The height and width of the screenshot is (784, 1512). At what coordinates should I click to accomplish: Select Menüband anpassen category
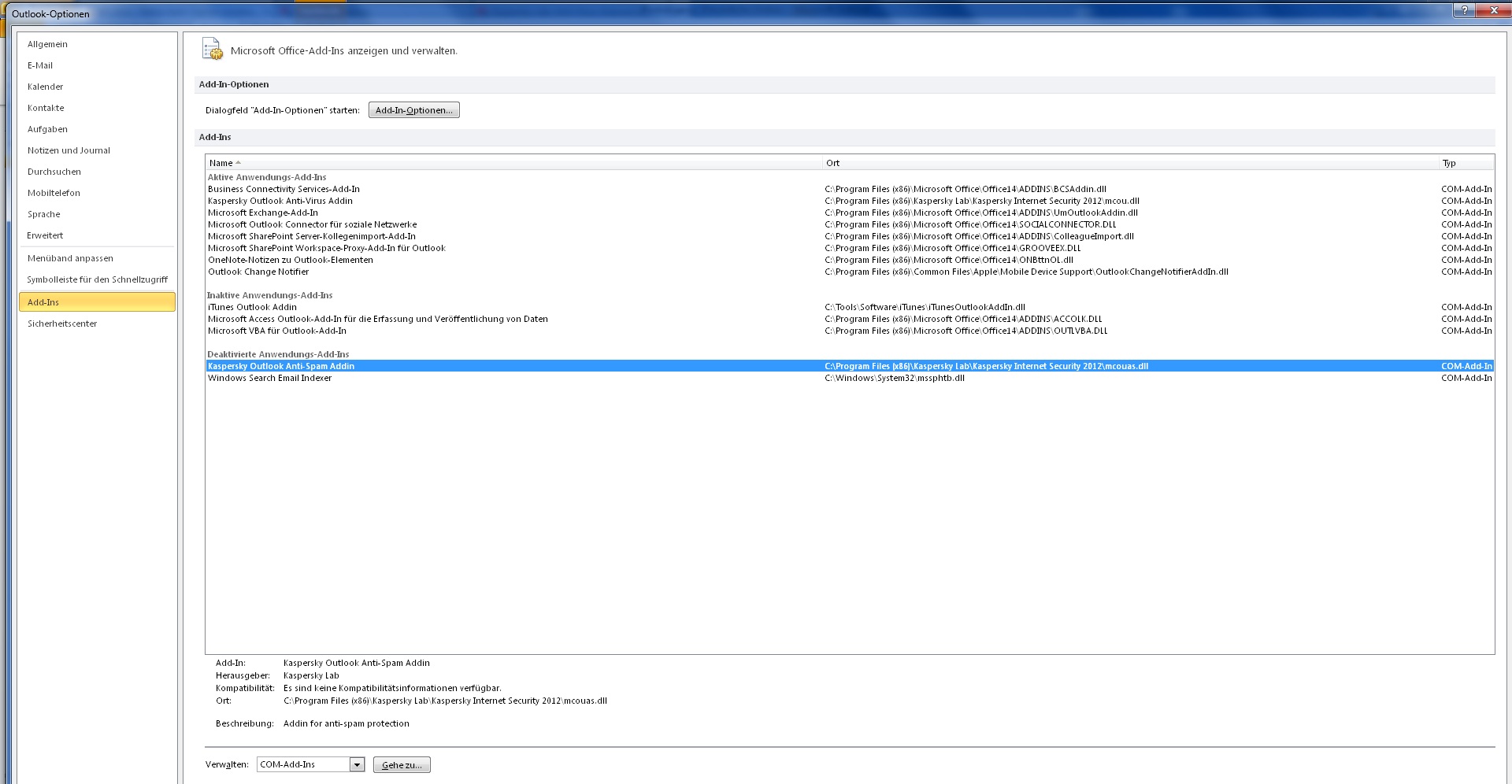coord(98,258)
